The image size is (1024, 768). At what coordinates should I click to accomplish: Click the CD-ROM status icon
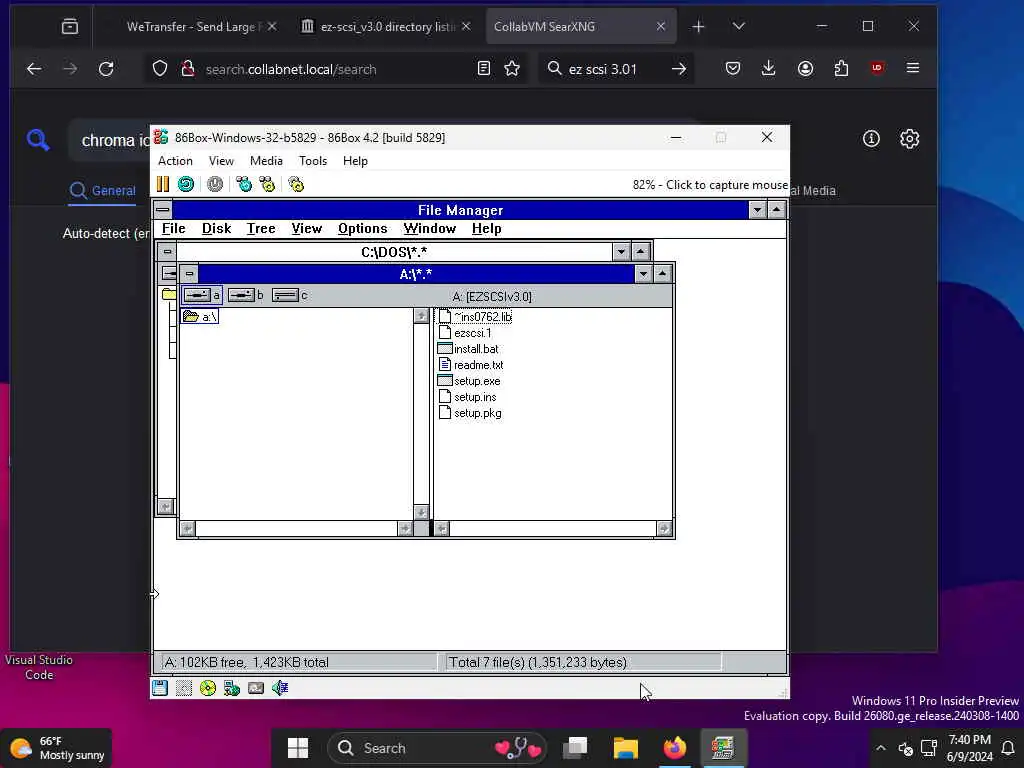[x=208, y=688]
